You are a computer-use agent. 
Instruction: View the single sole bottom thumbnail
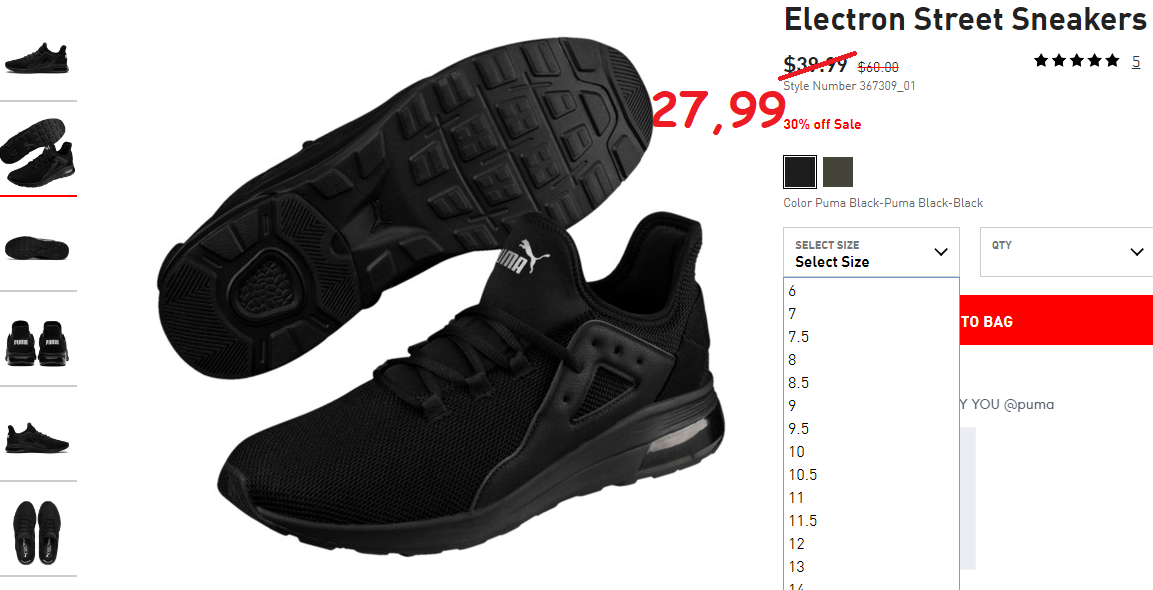click(x=37, y=247)
